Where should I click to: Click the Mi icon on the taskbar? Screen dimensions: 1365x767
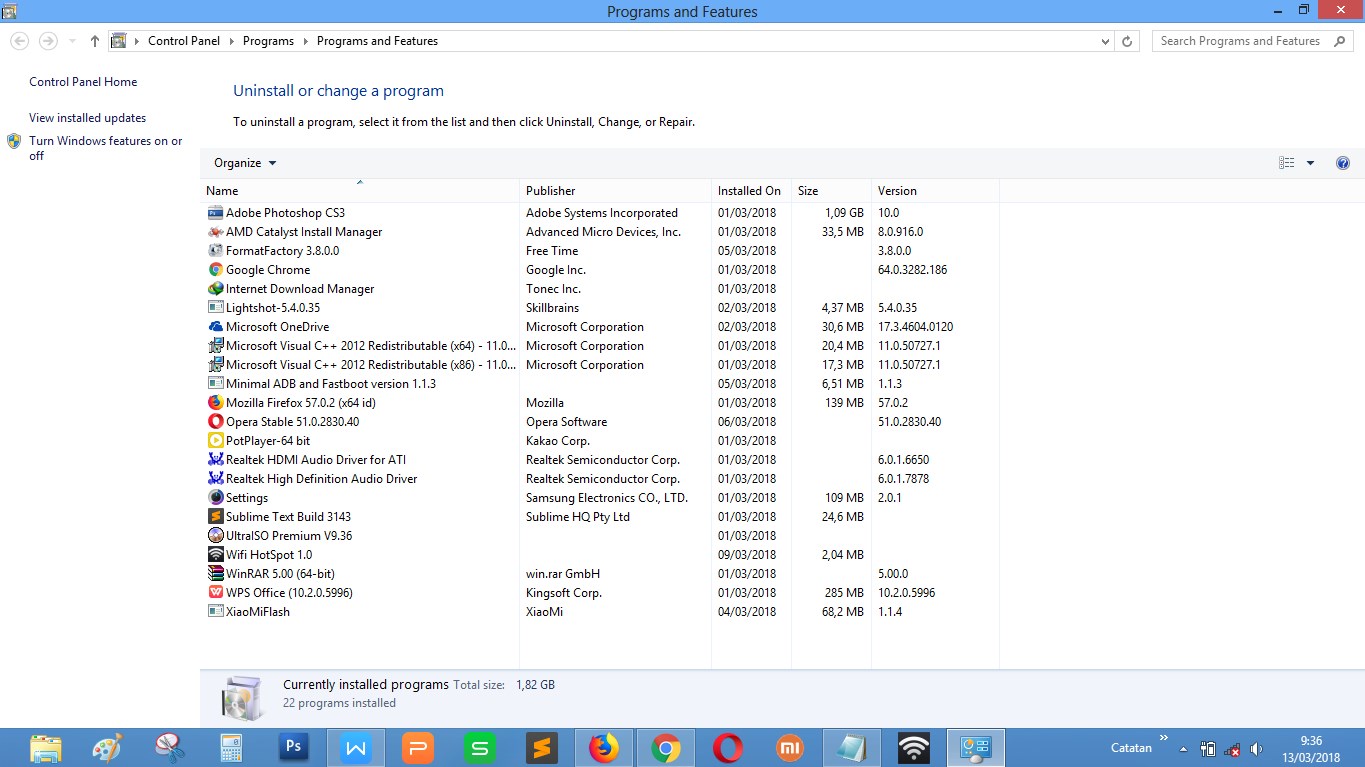pyautogui.click(x=791, y=748)
